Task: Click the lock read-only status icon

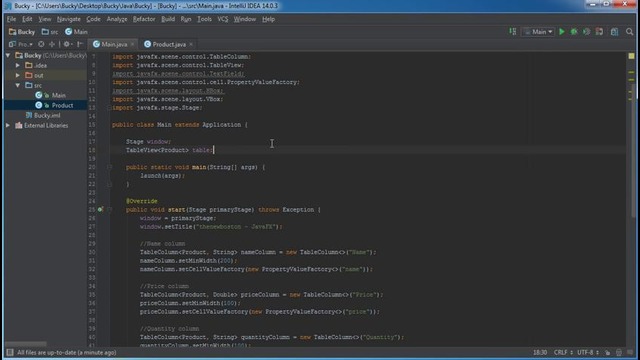Action: pyautogui.click(x=608, y=352)
